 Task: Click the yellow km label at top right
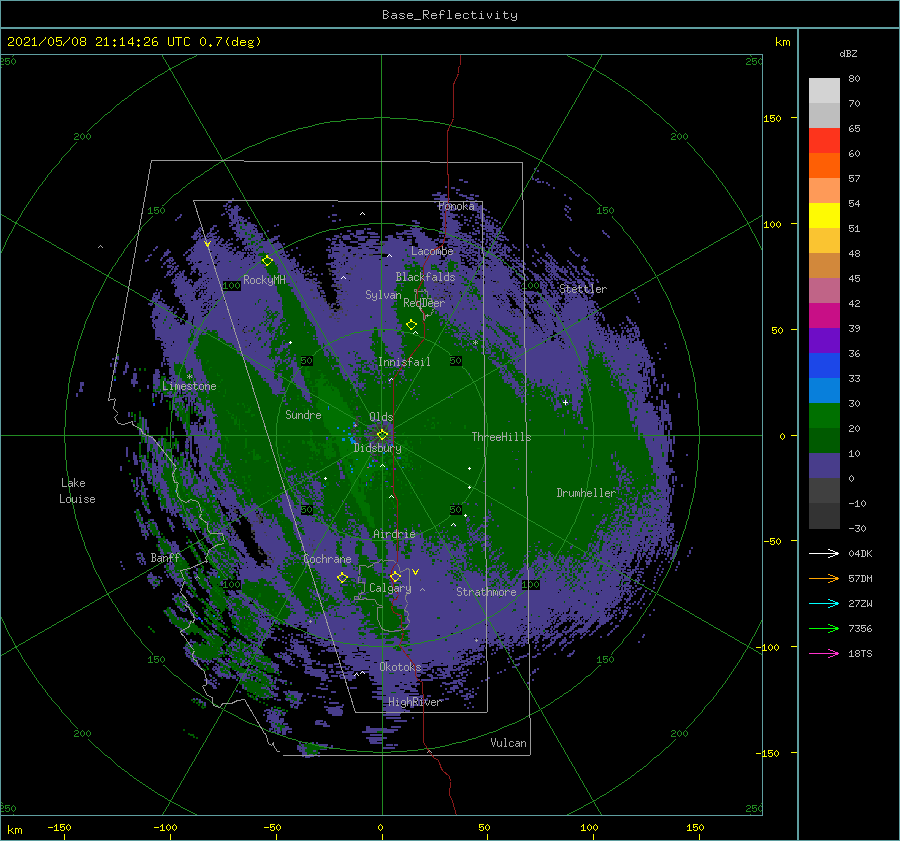coord(782,42)
